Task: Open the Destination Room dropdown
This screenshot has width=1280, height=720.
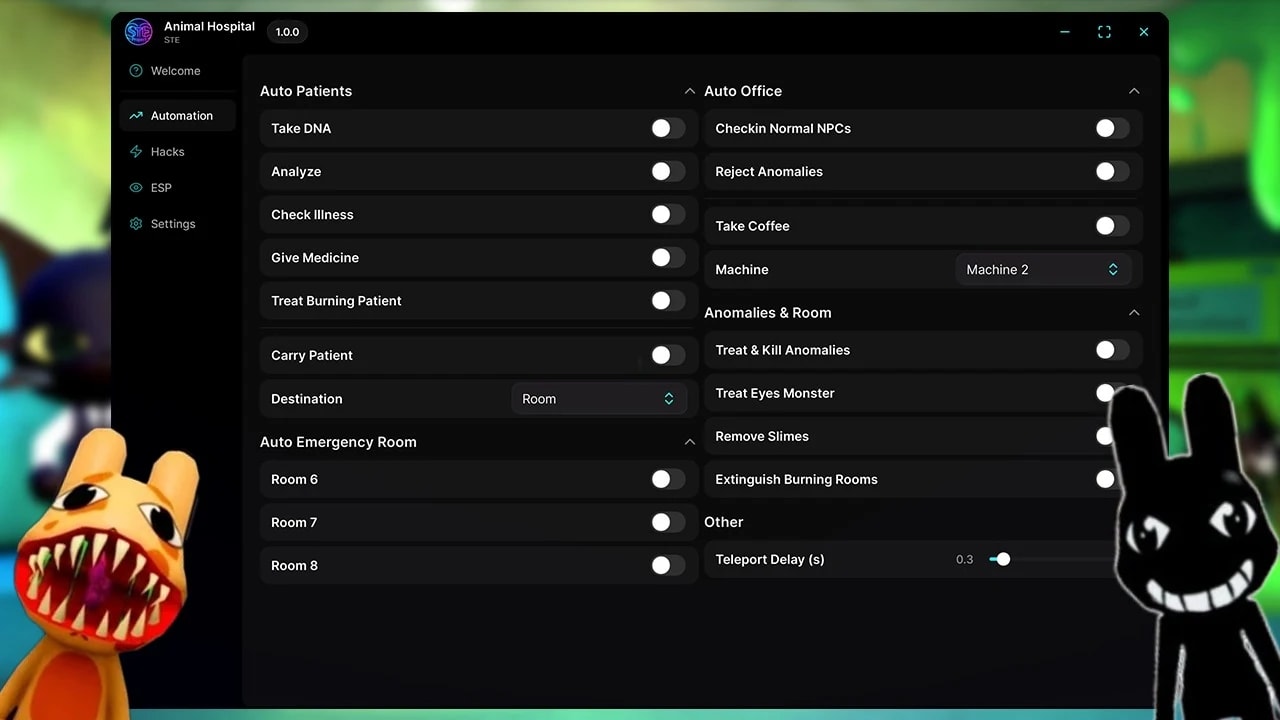Action: point(598,399)
